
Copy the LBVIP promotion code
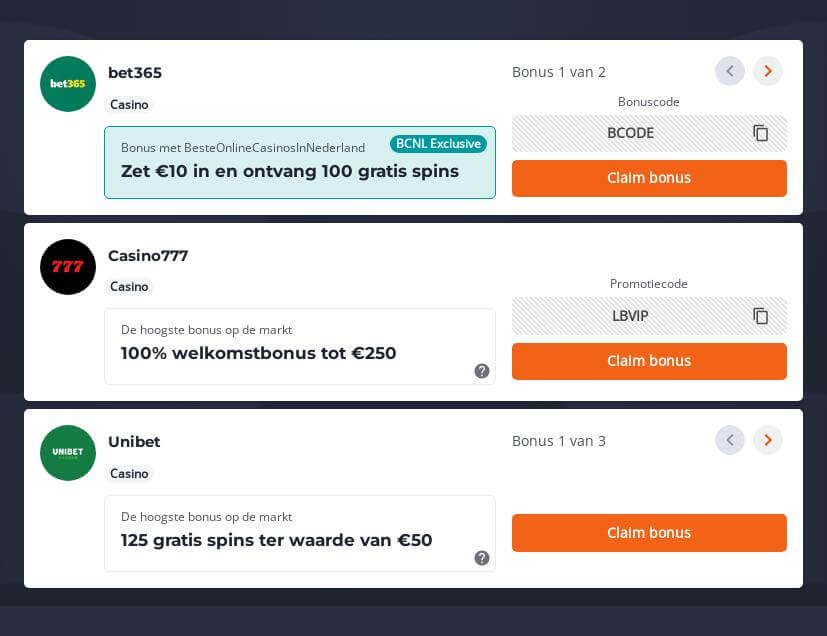pyautogui.click(x=761, y=316)
